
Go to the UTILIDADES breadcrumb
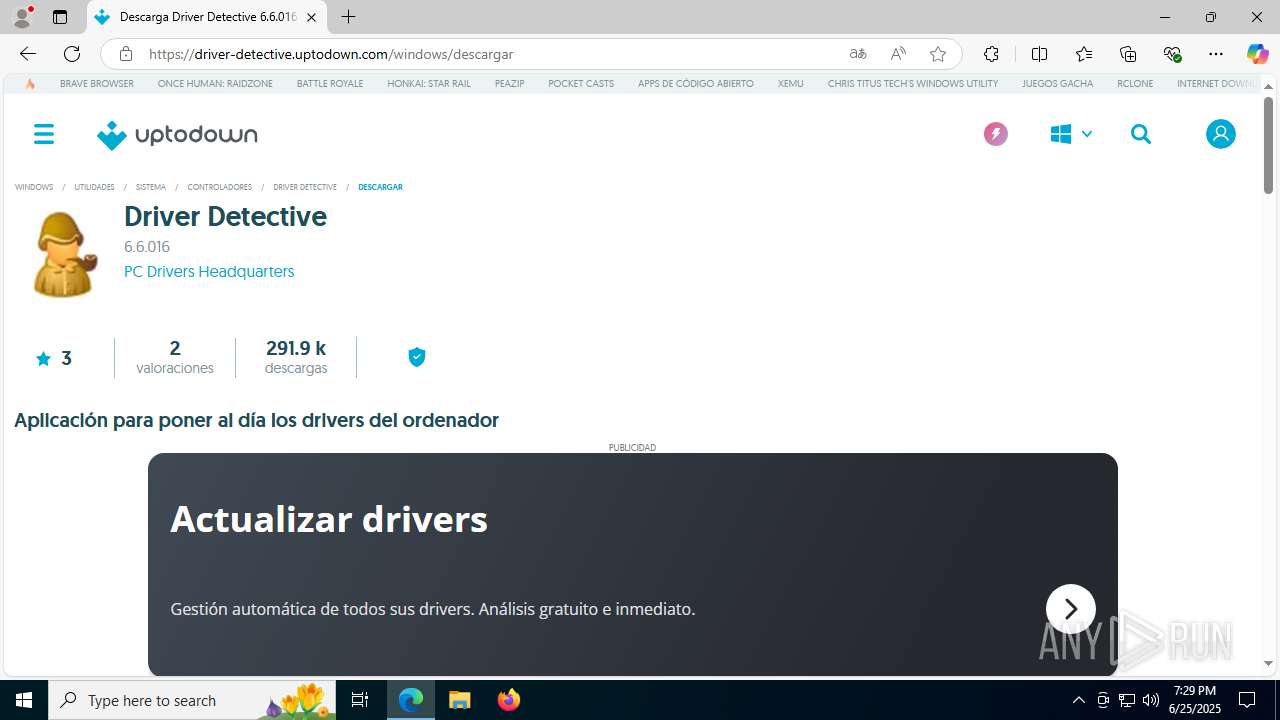pyautogui.click(x=94, y=187)
